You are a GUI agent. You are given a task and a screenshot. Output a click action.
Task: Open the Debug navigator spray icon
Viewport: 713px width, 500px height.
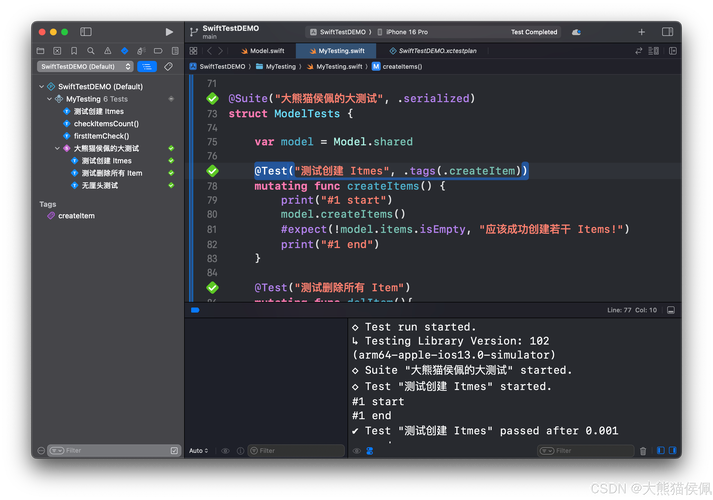141,51
